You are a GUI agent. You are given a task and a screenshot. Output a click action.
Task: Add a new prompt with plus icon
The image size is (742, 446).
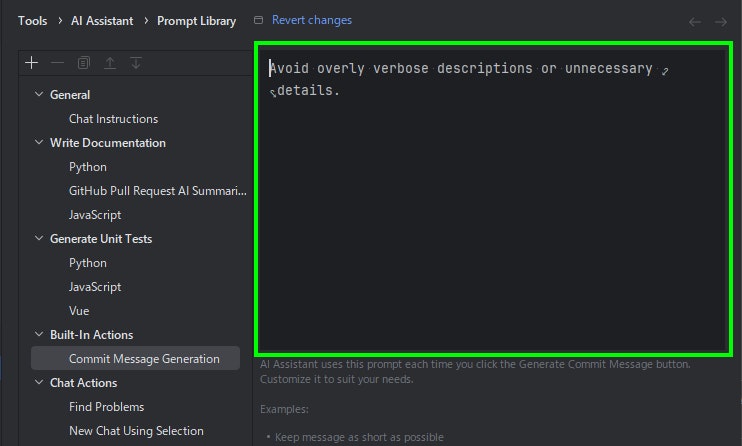[31, 62]
